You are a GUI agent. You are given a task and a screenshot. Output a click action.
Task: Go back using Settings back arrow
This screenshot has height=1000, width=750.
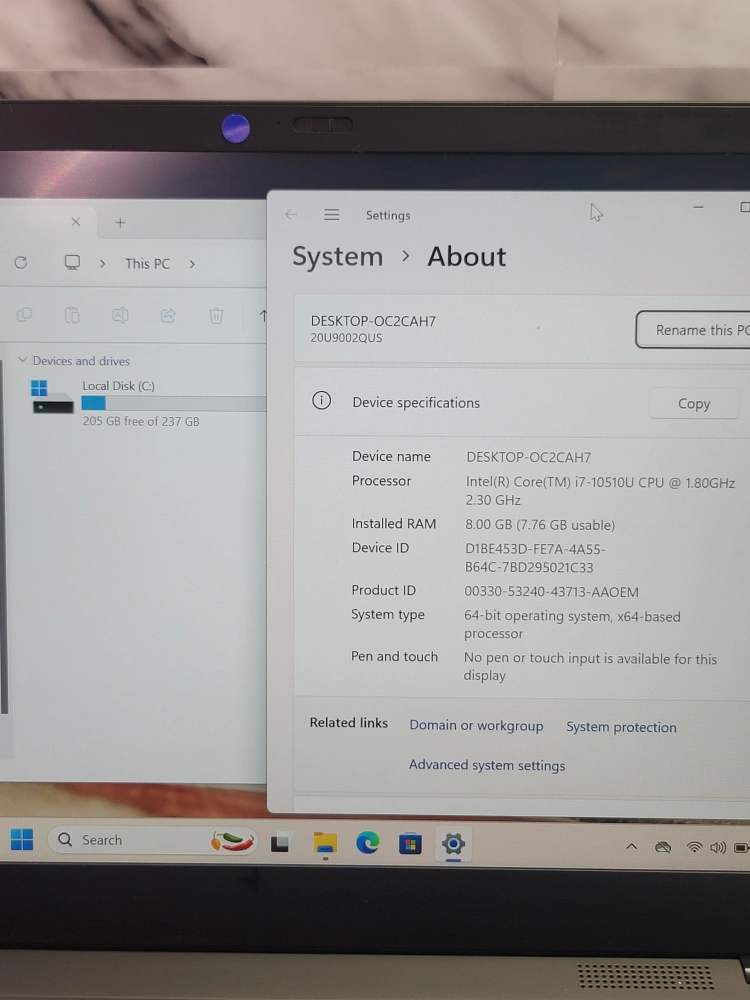point(291,215)
